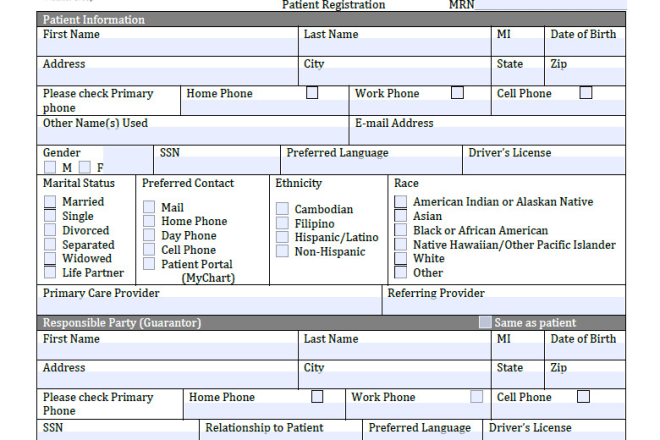The image size is (660, 440).
Task: Mark Widowed marital status
Action: (x=50, y=258)
